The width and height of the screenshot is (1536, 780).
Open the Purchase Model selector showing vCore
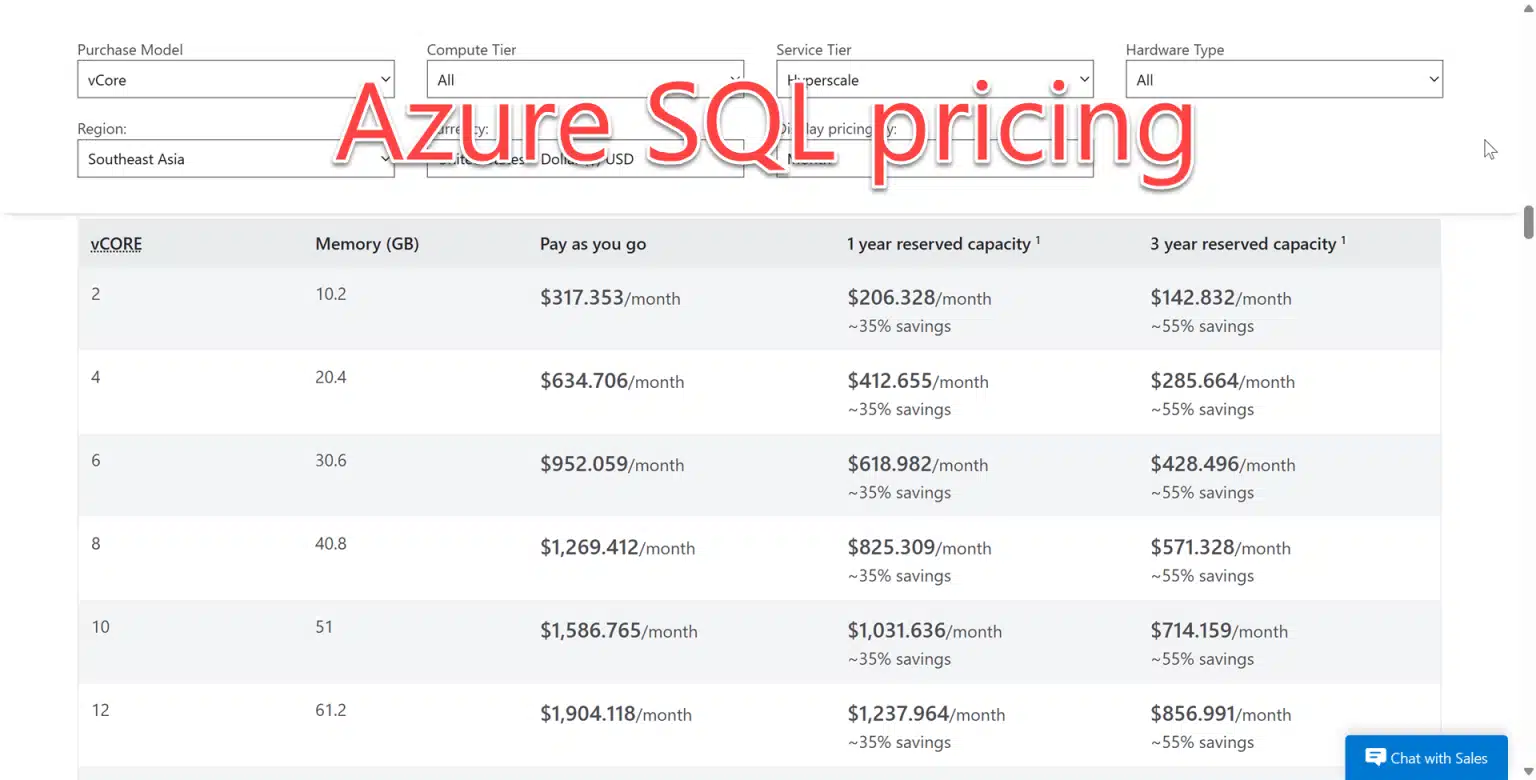coord(236,79)
